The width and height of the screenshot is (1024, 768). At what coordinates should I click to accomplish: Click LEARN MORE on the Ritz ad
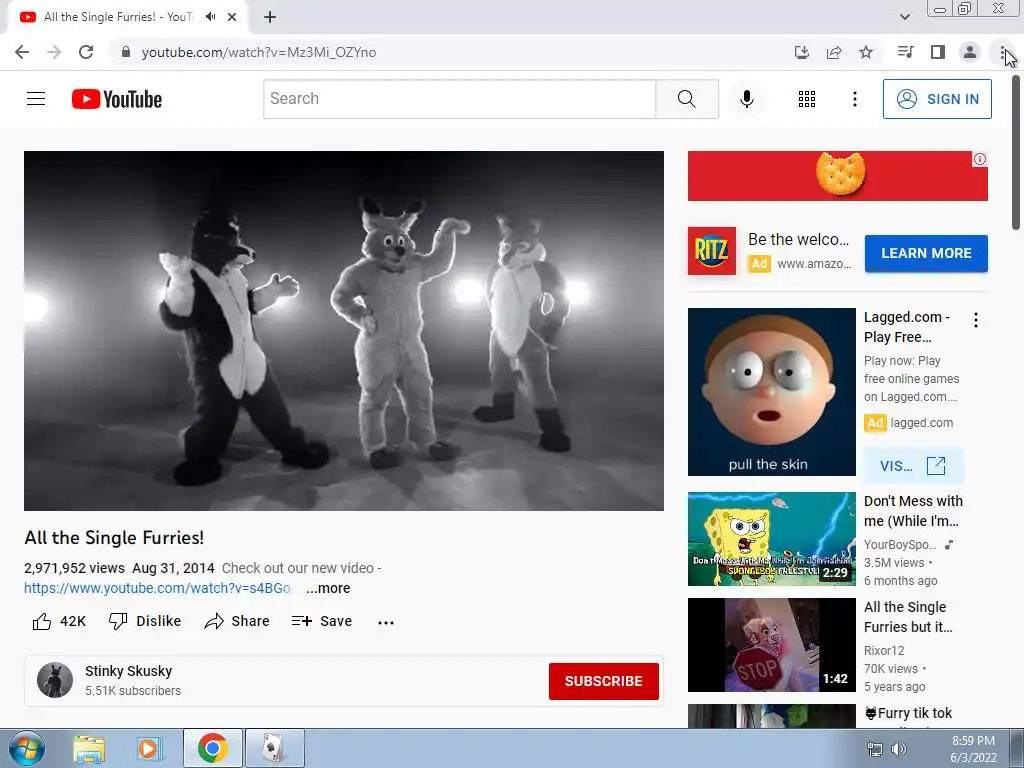(926, 253)
